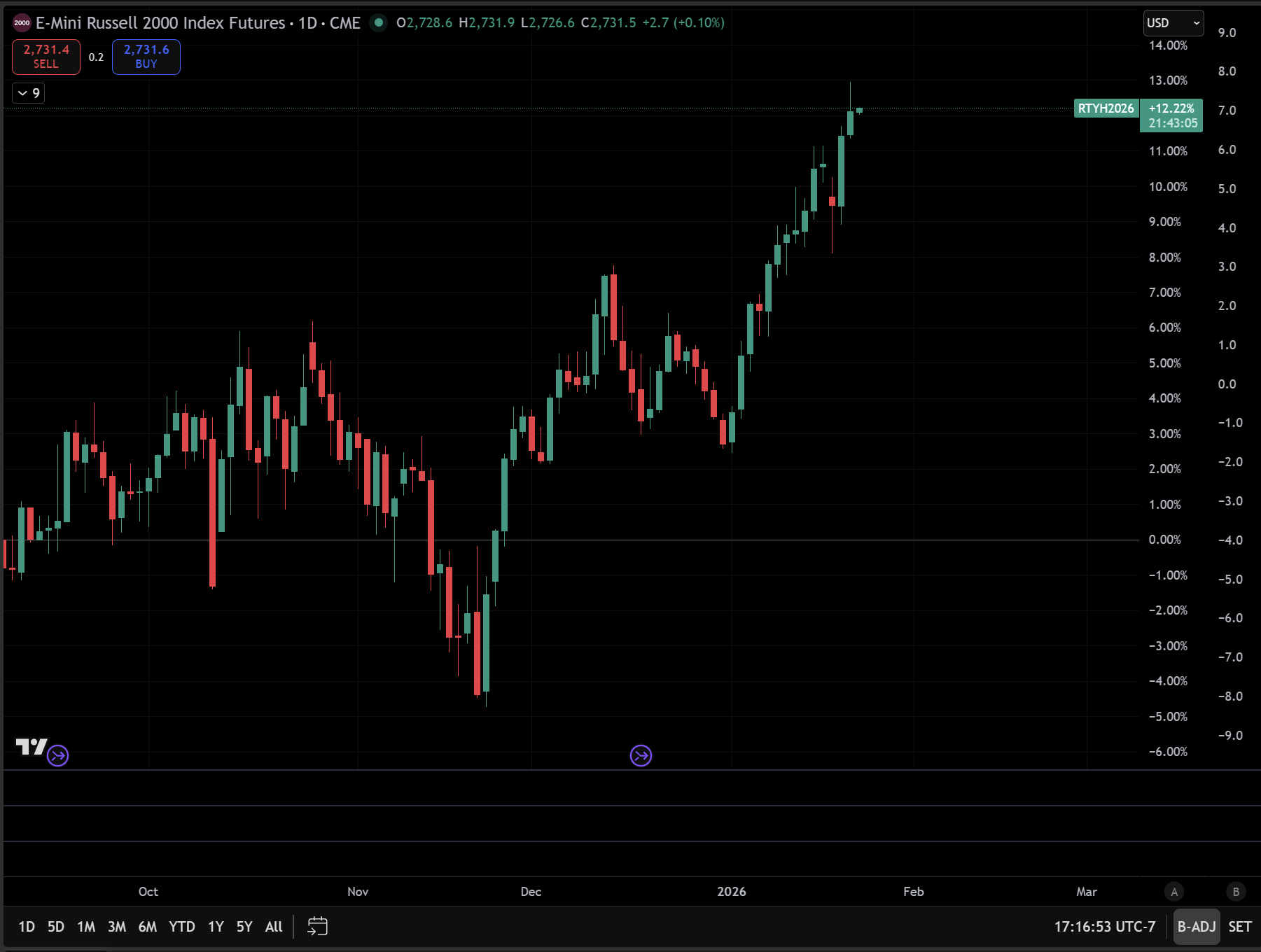Image resolution: width=1261 pixels, height=952 pixels.
Task: Select the 1M time range
Action: coord(86,927)
